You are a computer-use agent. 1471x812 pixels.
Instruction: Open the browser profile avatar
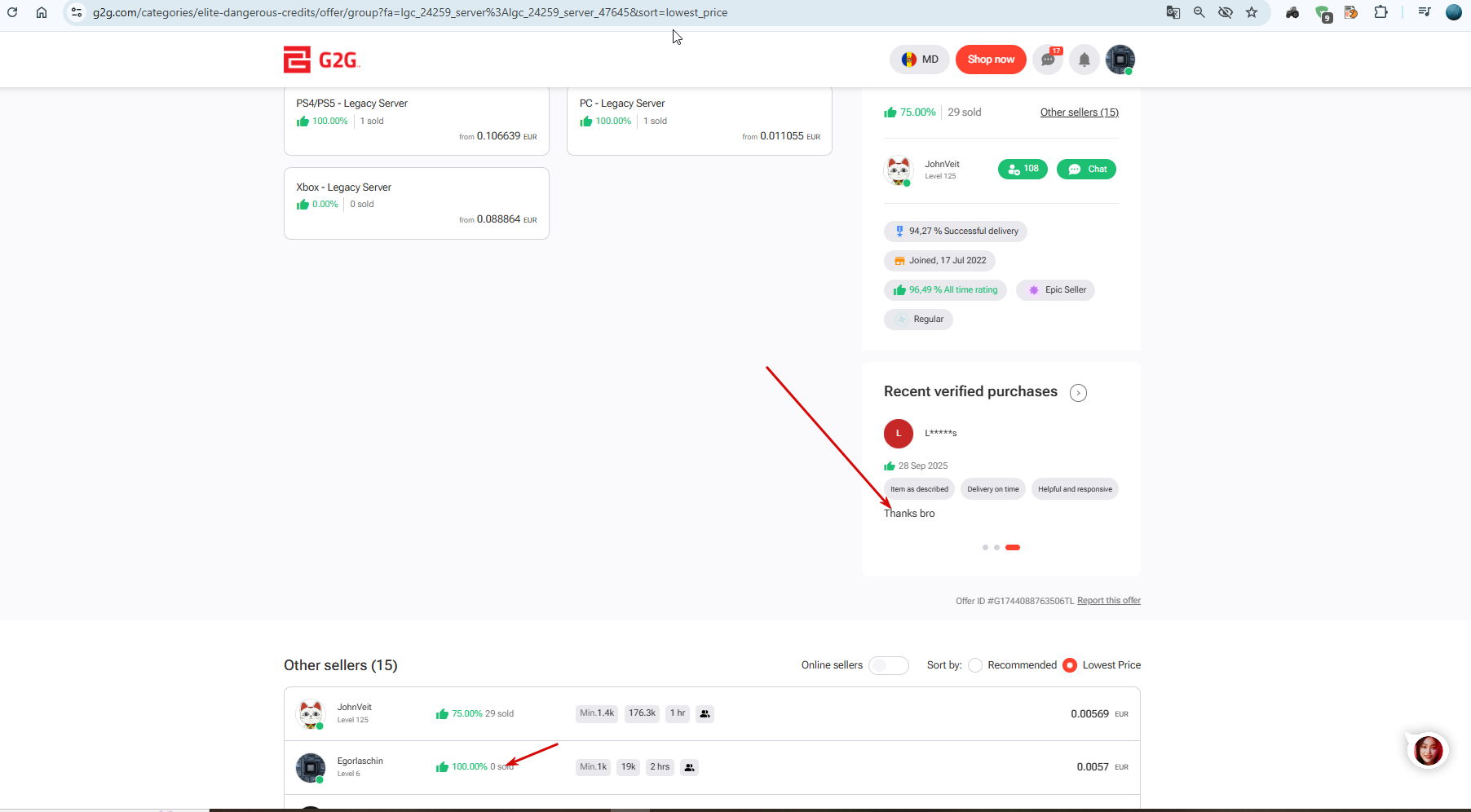[1454, 12]
